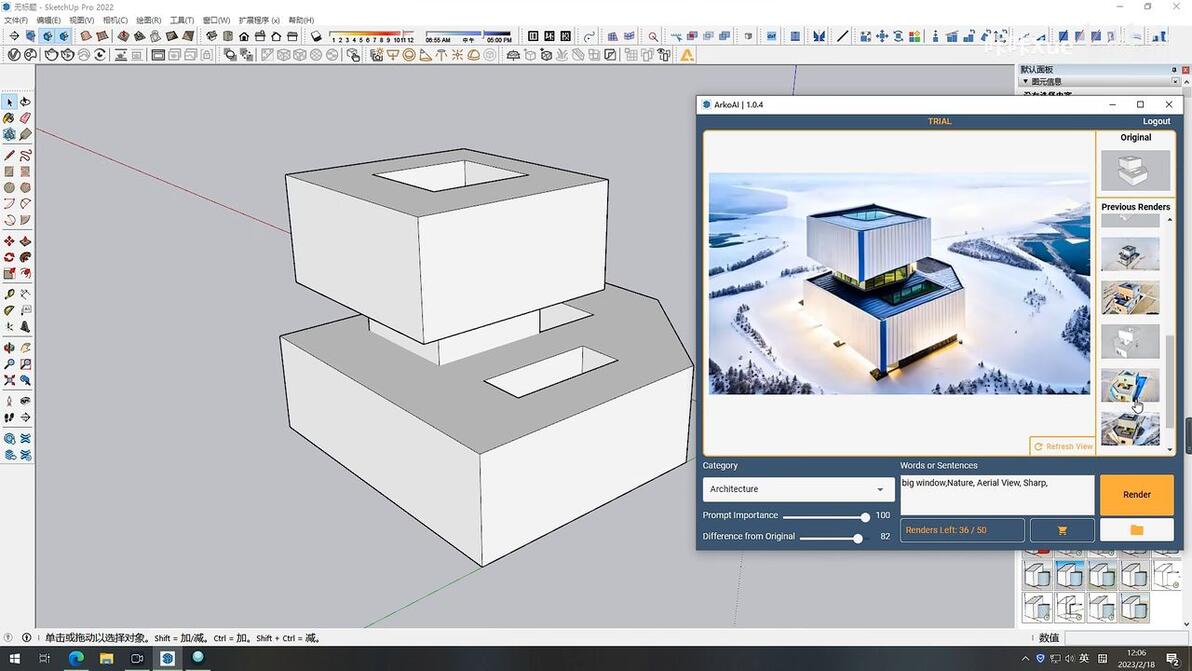Image resolution: width=1192 pixels, height=671 pixels.
Task: Pick the Eraser tool
Action: point(25,118)
